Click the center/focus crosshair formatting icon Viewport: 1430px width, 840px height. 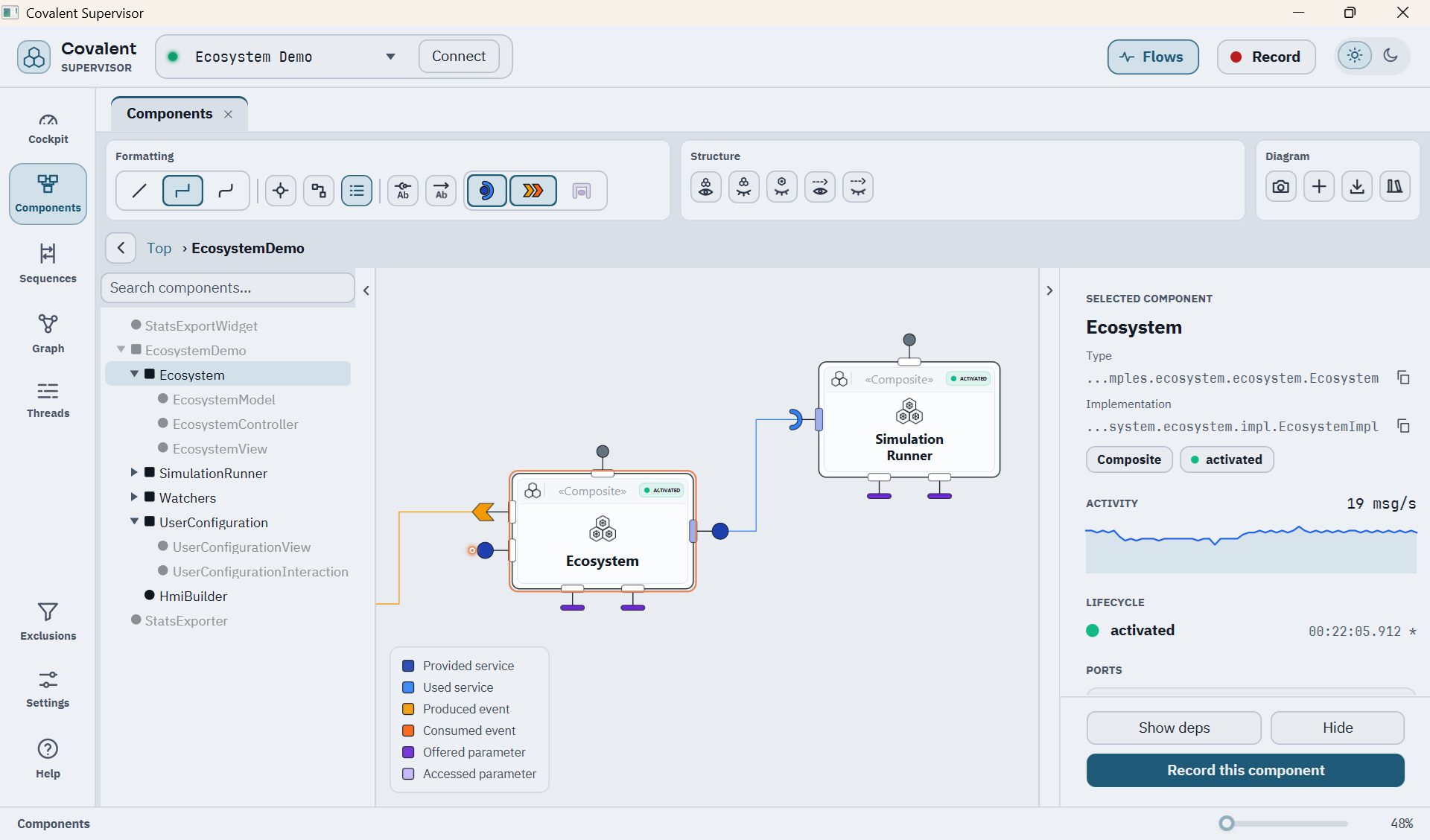(281, 191)
